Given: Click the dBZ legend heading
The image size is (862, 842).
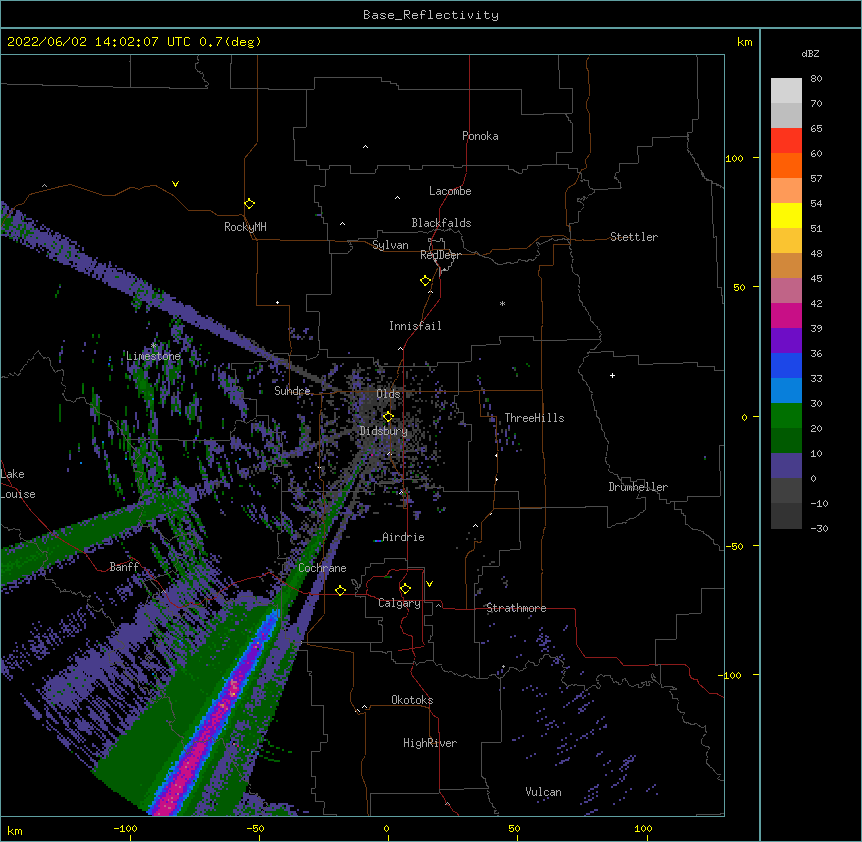Looking at the screenshot, I should click(x=810, y=53).
